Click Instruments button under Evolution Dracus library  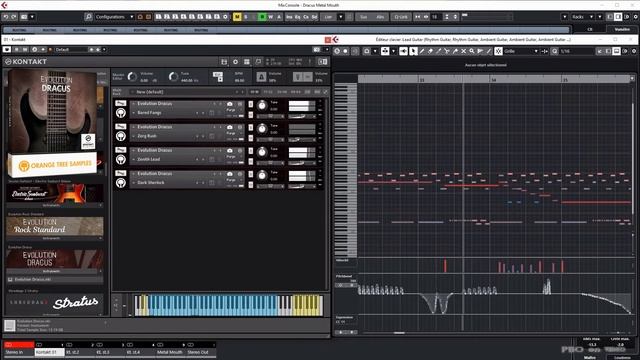(x=51, y=271)
